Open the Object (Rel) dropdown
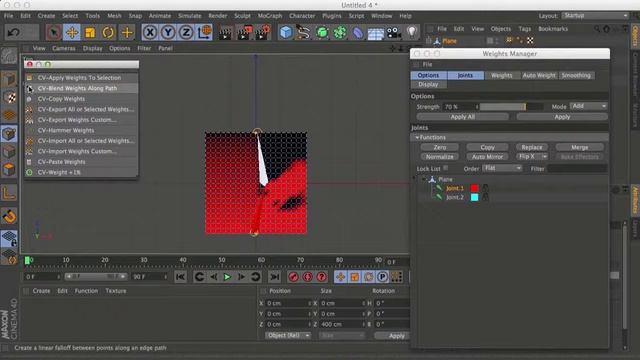This screenshot has width=640, height=360. [288, 336]
